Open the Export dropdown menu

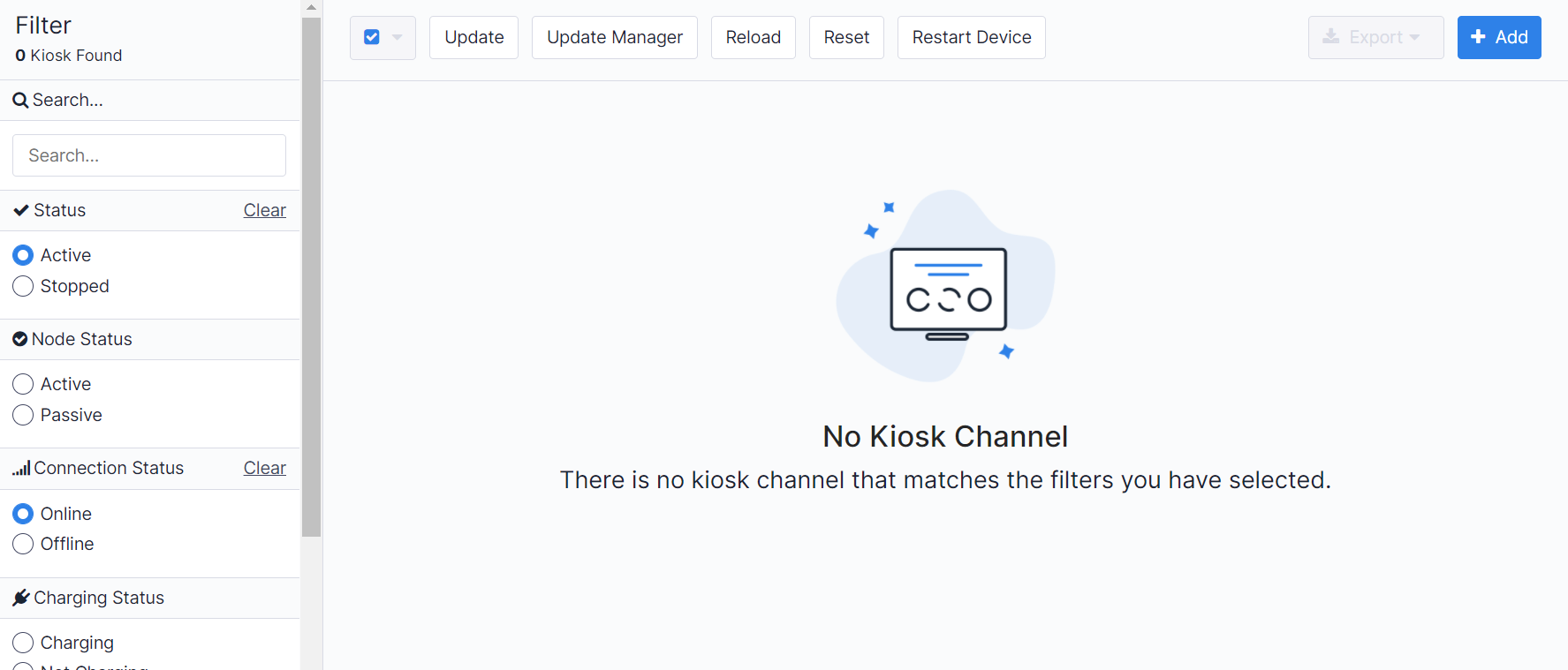click(1375, 37)
